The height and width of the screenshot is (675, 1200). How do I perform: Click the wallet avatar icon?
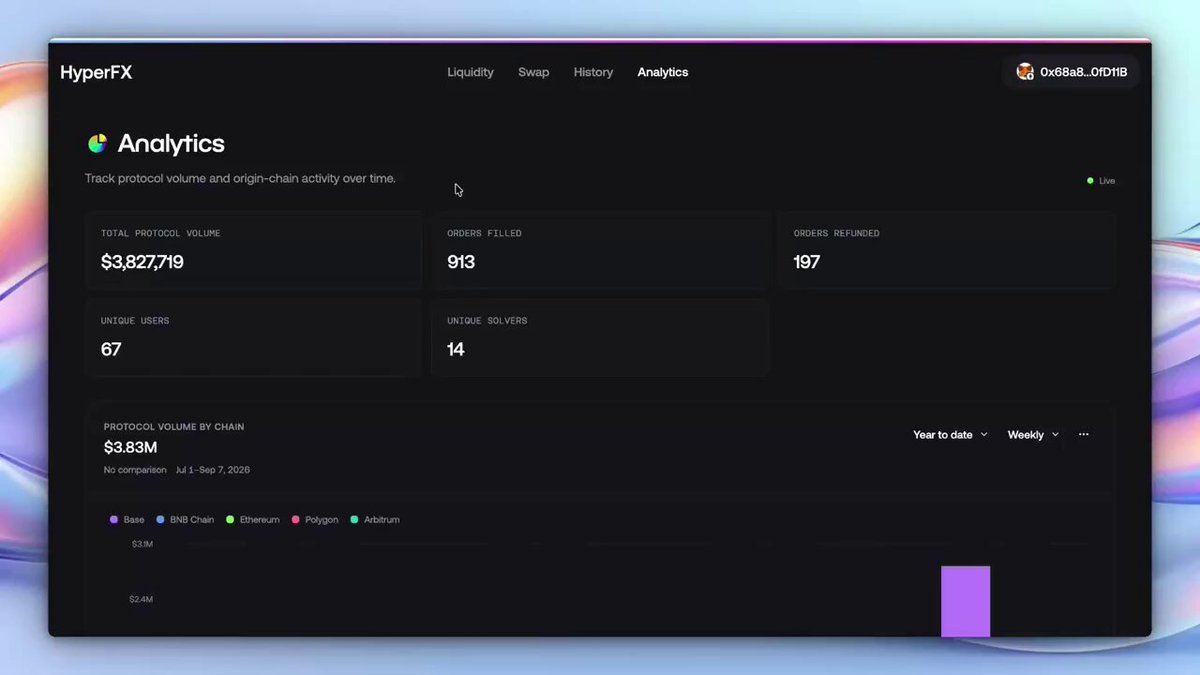point(1025,72)
